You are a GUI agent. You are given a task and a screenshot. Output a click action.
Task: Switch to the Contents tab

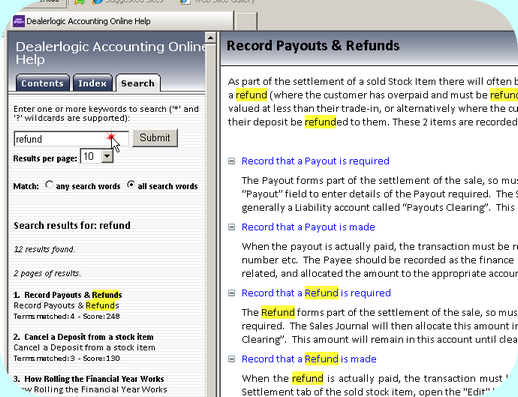coord(42,83)
